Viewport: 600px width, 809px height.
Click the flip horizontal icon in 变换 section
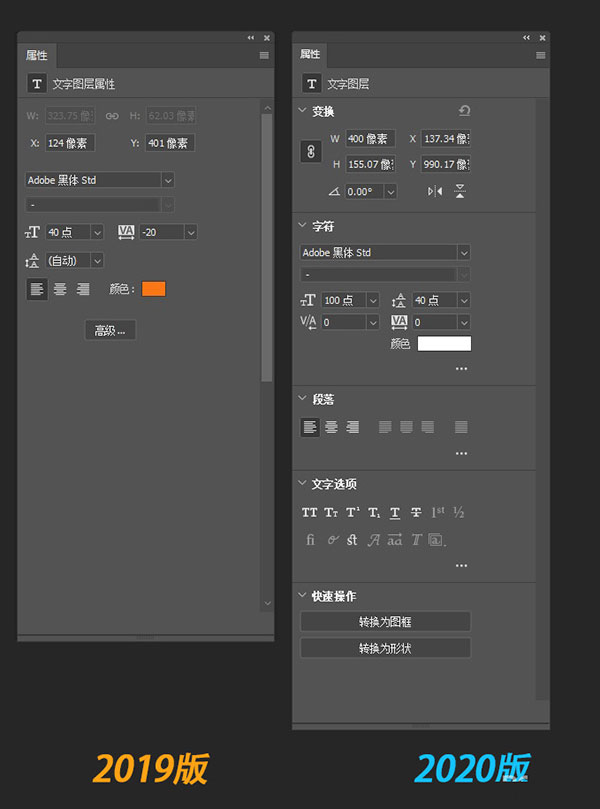click(435, 191)
